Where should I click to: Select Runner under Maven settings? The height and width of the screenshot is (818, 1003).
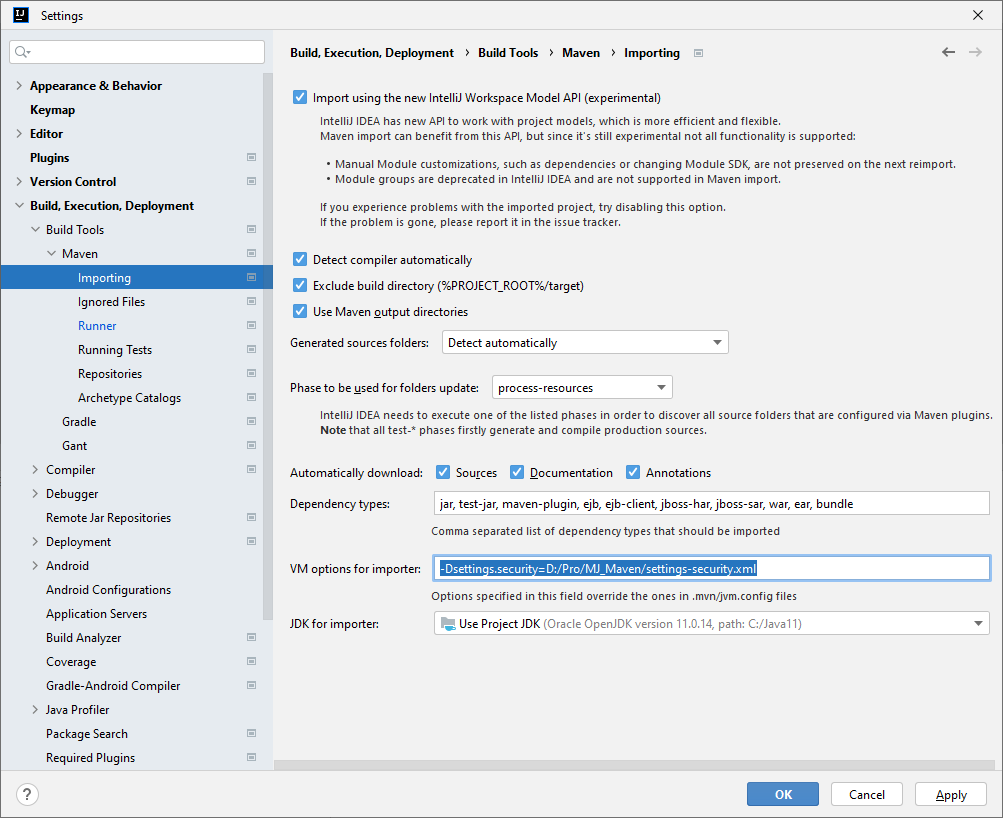[x=97, y=326]
